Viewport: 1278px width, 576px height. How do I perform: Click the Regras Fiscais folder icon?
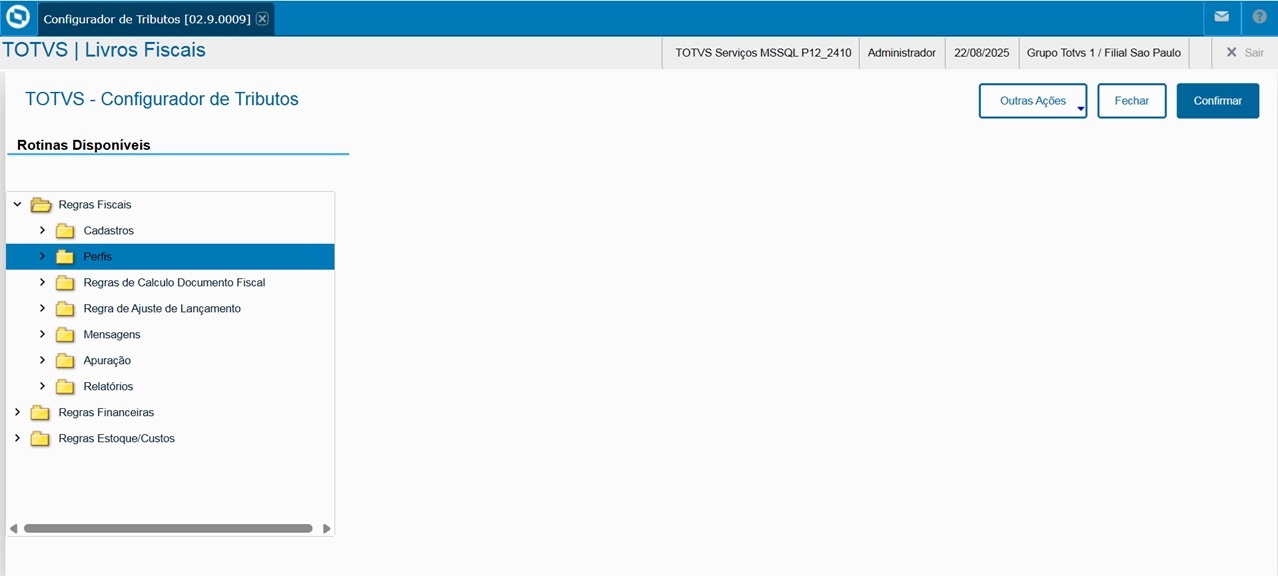pyautogui.click(x=41, y=205)
